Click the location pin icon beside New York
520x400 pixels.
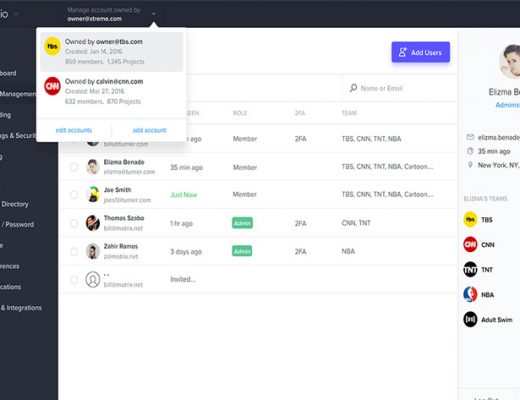(470, 165)
